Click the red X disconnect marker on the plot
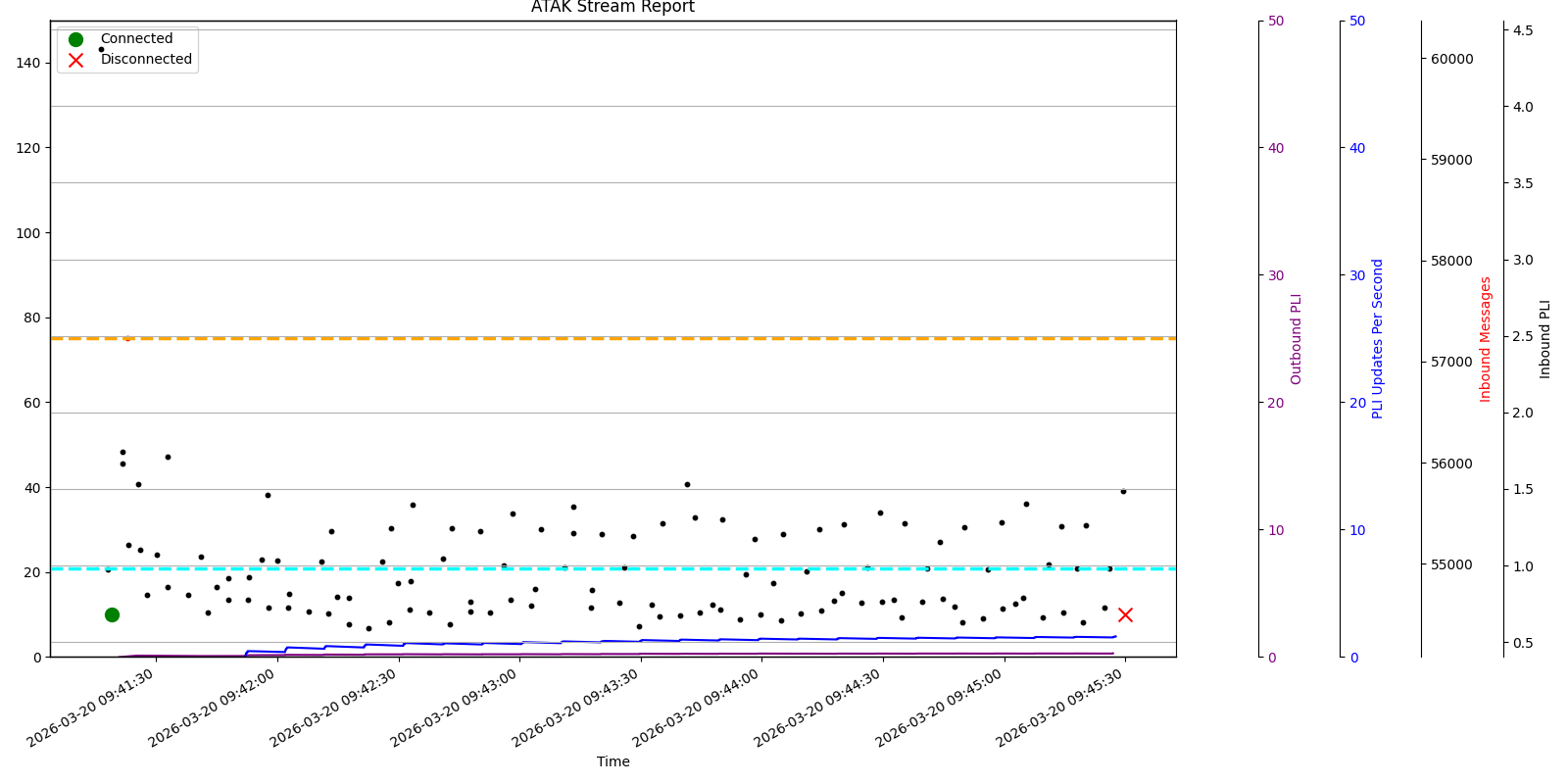Viewport: 1568px width, 784px height. pos(1125,614)
